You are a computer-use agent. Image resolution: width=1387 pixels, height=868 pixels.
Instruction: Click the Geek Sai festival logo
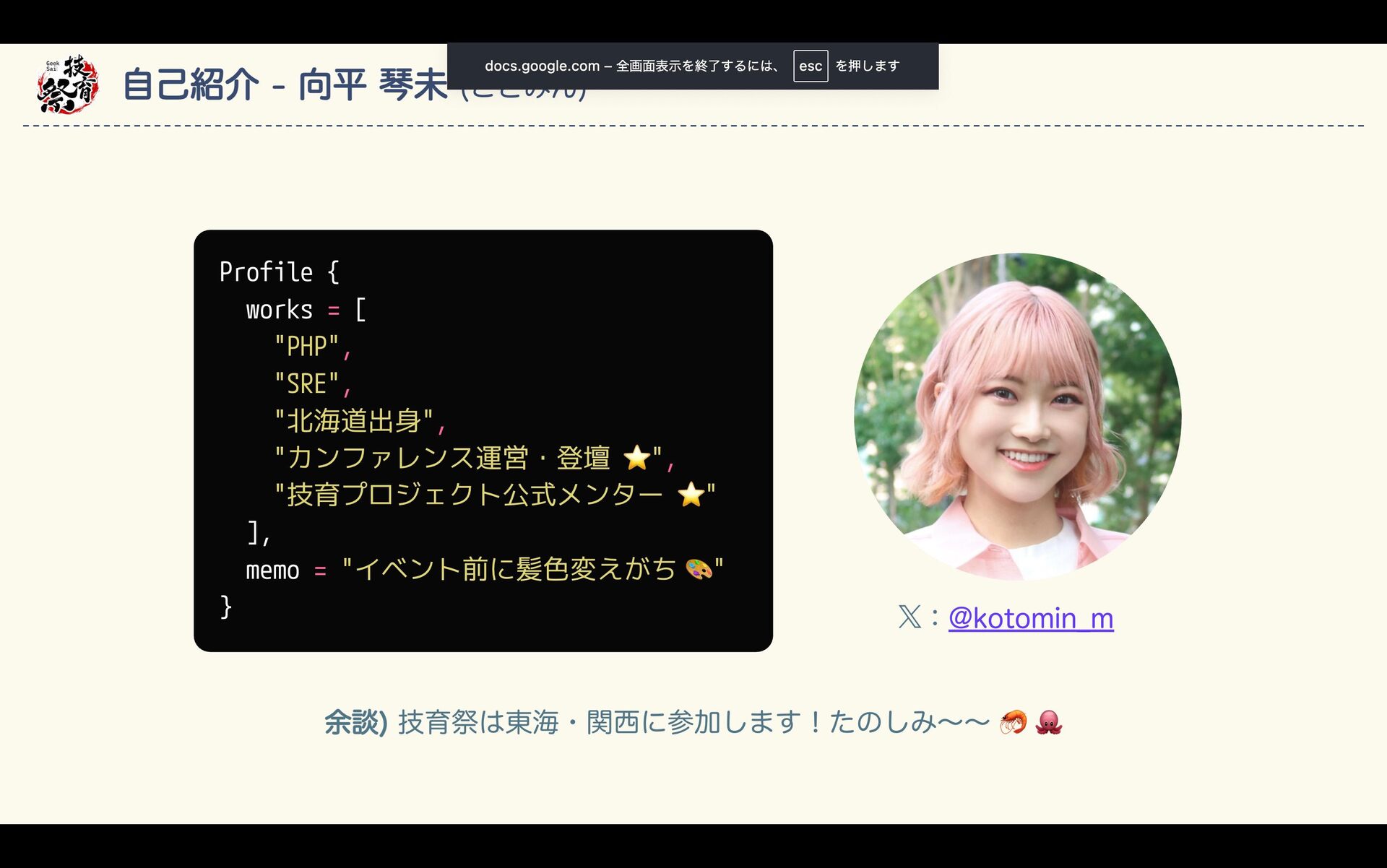(x=67, y=84)
